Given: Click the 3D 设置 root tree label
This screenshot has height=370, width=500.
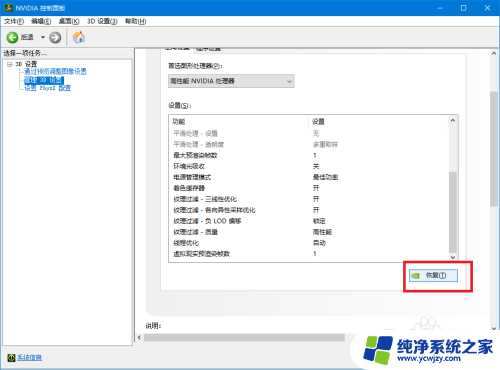Looking at the screenshot, I should coord(26,64).
